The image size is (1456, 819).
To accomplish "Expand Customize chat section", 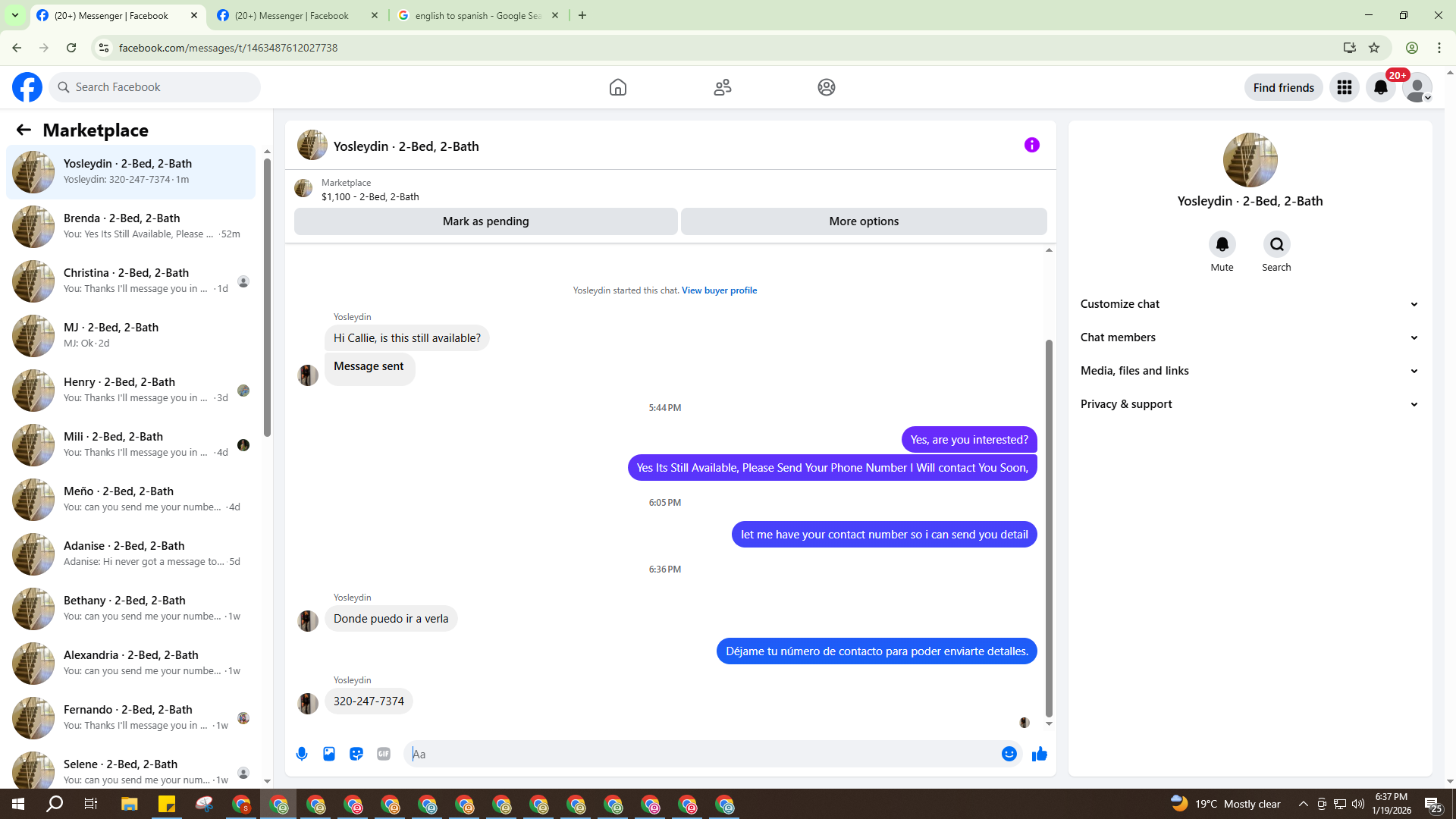I will point(1249,304).
